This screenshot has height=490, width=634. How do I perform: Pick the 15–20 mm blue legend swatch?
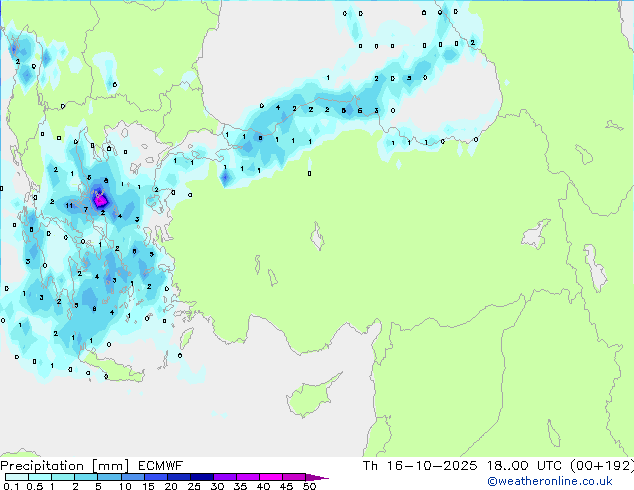tap(155, 477)
